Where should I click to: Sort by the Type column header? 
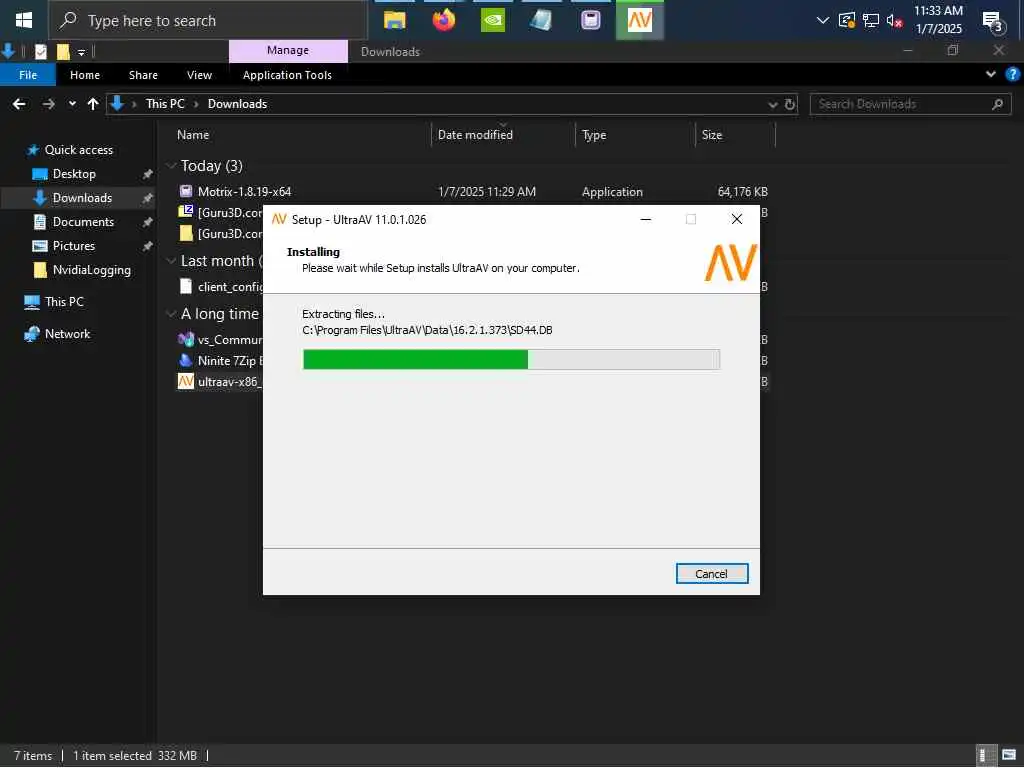click(x=594, y=135)
